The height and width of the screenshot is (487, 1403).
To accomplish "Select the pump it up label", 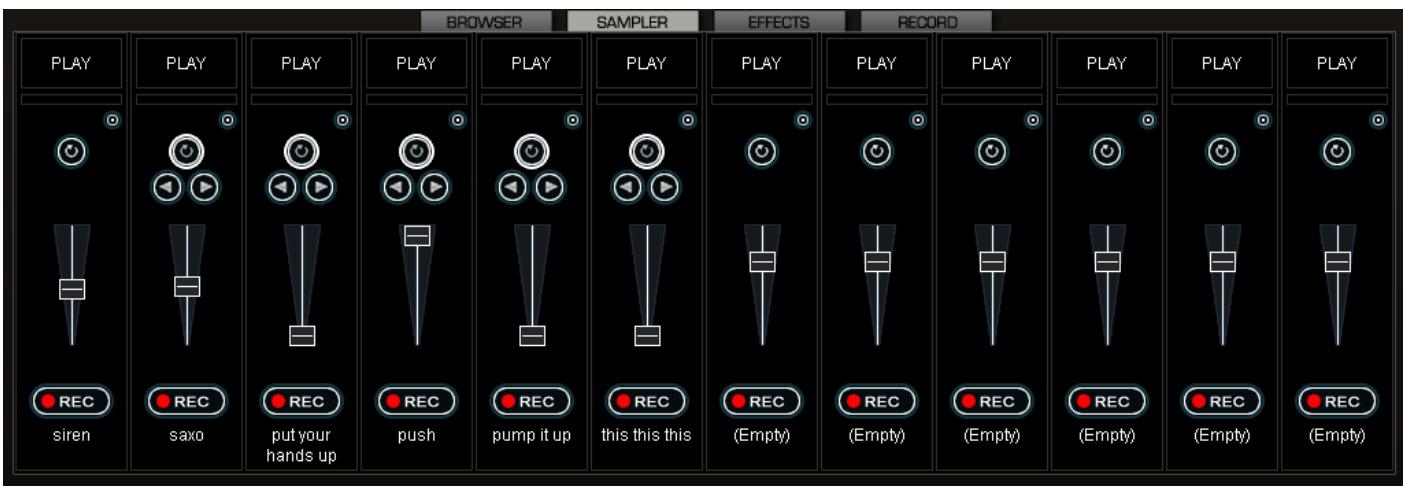I will (531, 436).
